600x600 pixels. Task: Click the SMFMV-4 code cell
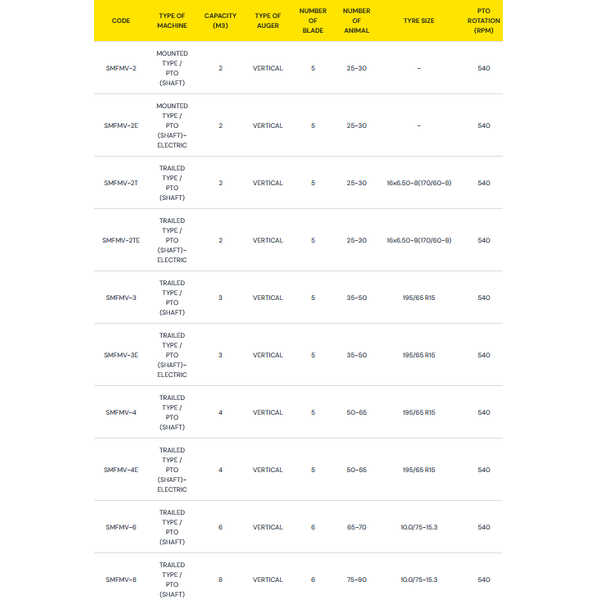coord(121,412)
